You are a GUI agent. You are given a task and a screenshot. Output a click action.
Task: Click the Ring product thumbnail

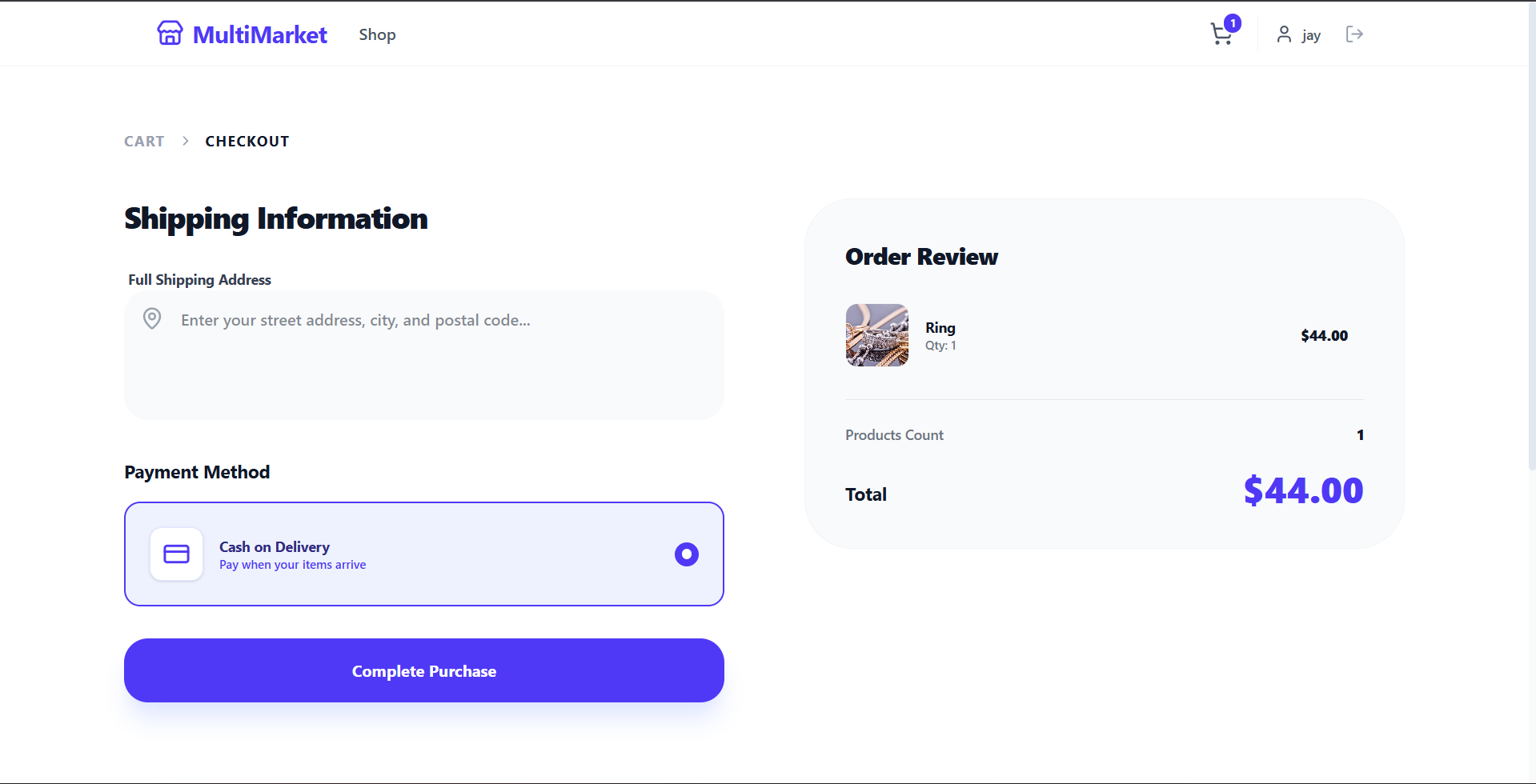(877, 335)
